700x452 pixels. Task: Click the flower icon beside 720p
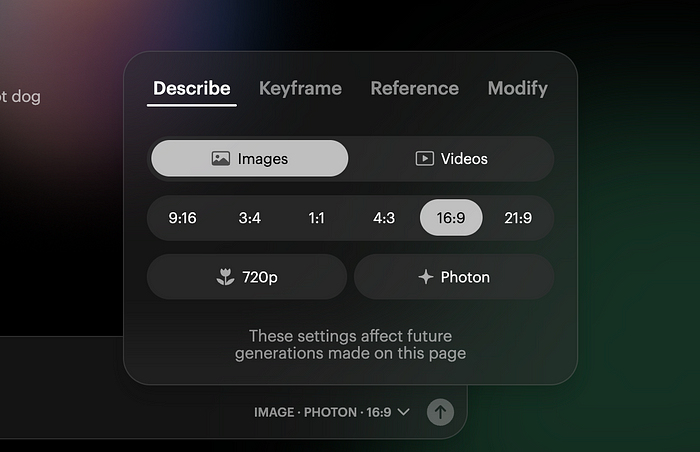tap(225, 277)
